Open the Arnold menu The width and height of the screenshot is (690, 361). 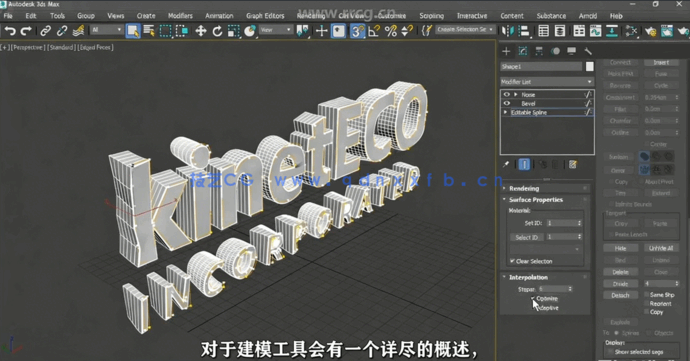coord(587,15)
